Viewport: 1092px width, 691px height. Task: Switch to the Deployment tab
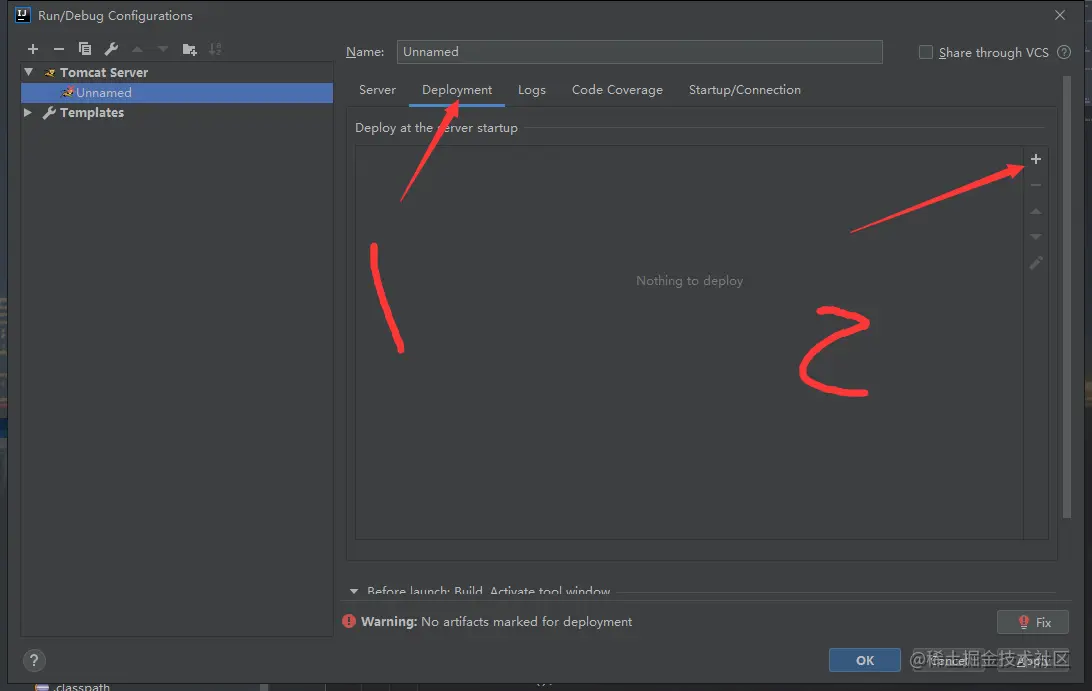coord(457,90)
